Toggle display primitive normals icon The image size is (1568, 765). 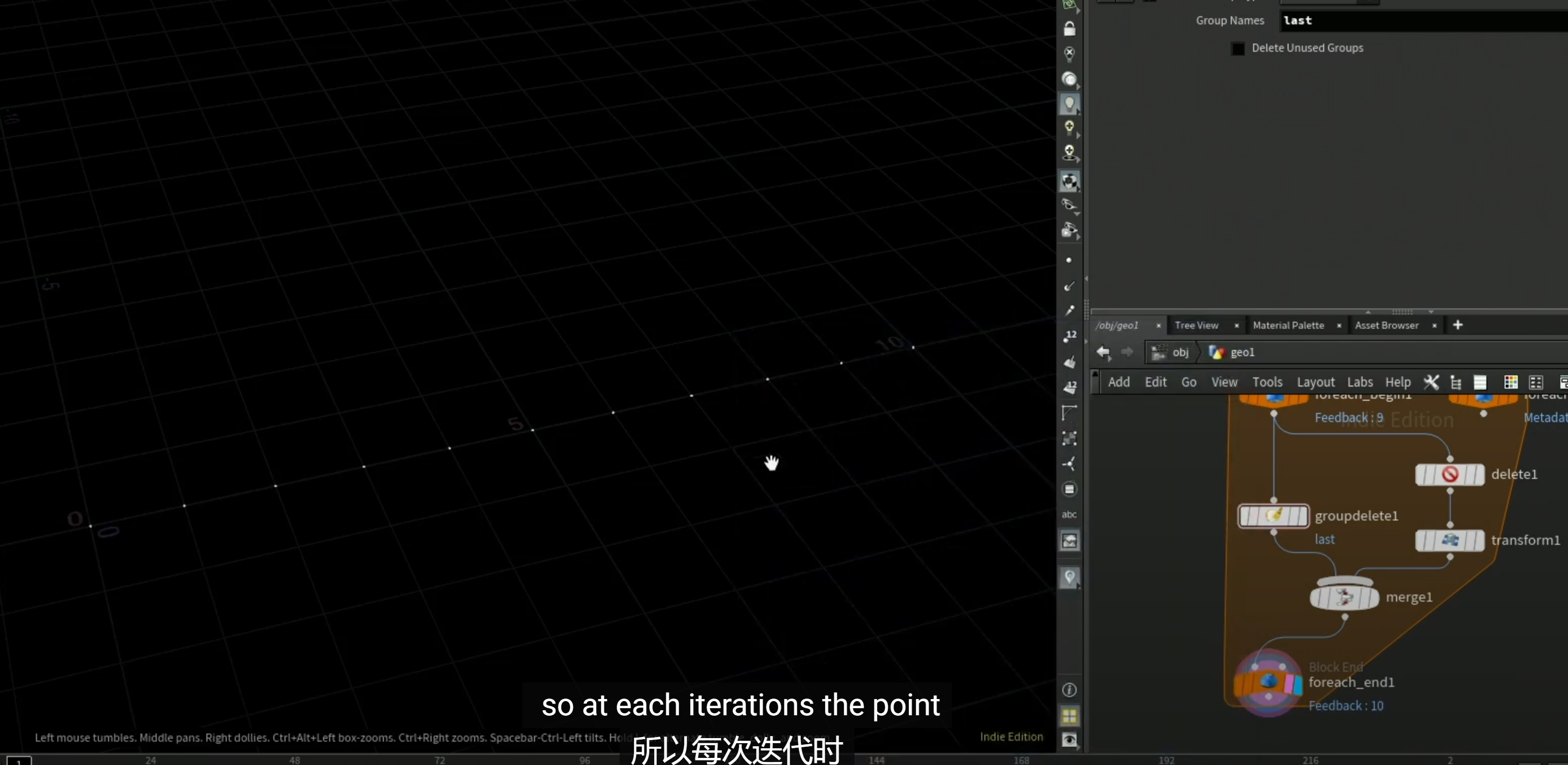coord(1070,362)
